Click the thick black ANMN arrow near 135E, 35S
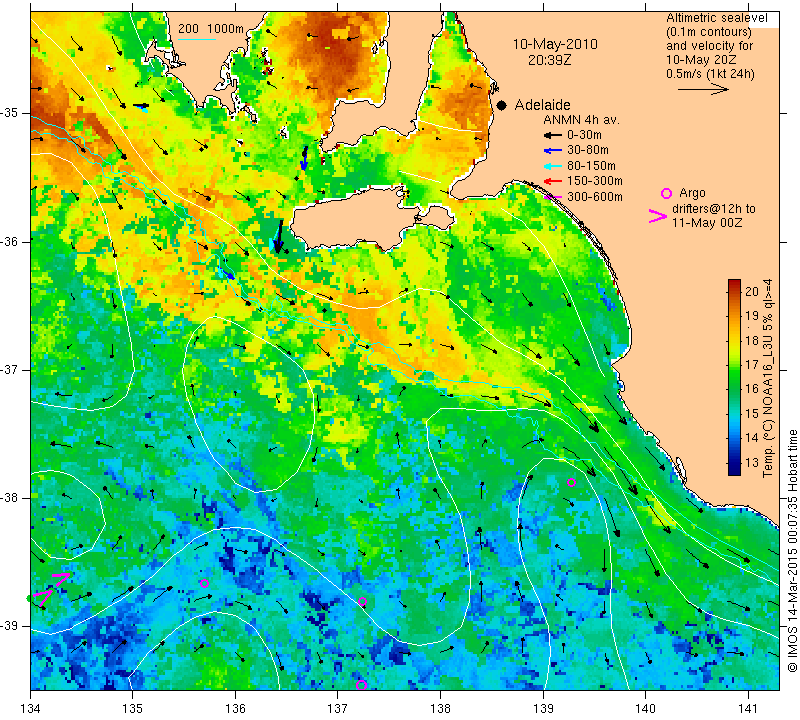The width and height of the screenshot is (800, 720). [x=141, y=106]
